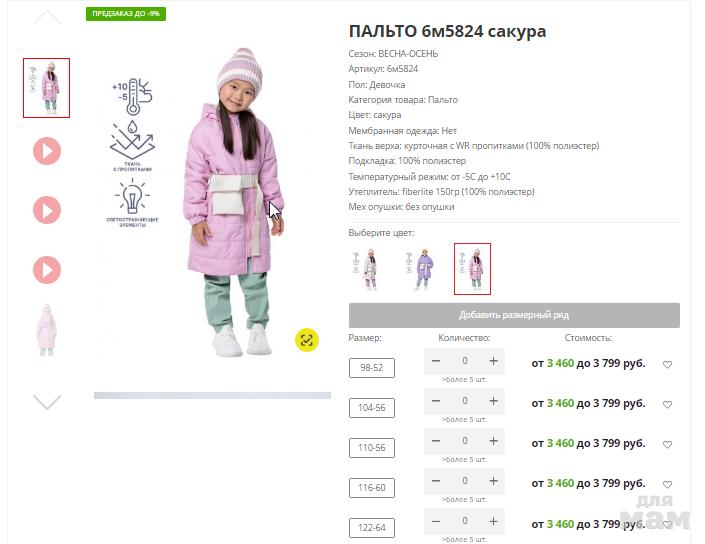Play the third product video thumbnail
Screen dimensions: 705x544
tap(47, 270)
